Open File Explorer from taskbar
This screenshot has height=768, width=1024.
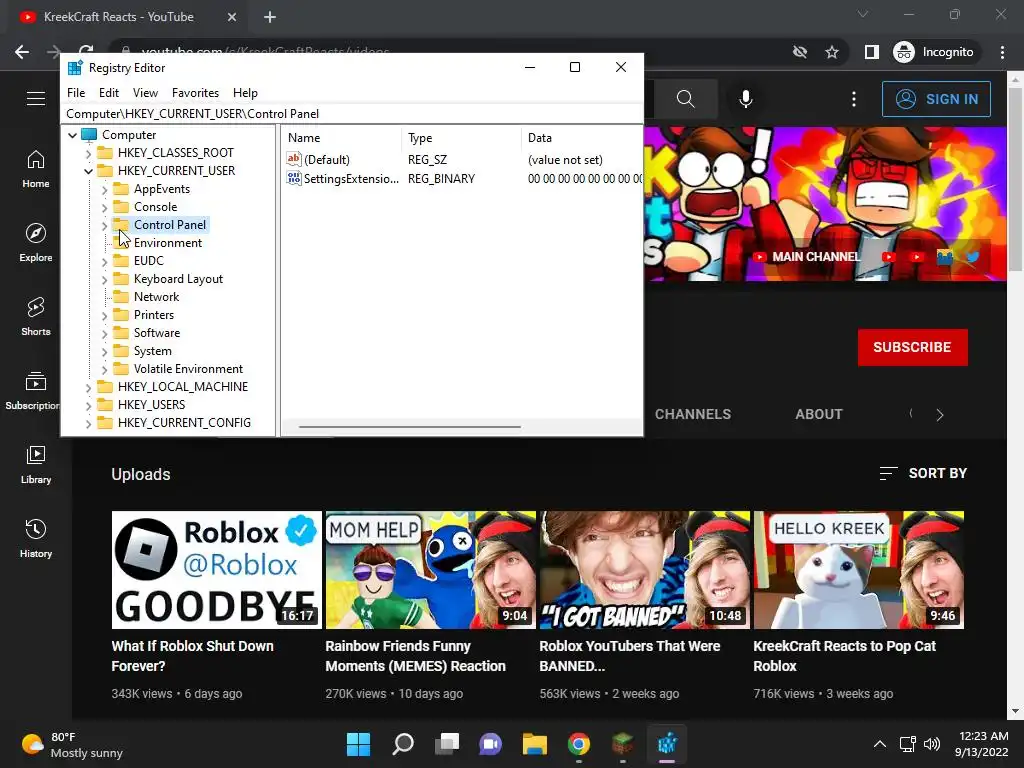point(534,744)
